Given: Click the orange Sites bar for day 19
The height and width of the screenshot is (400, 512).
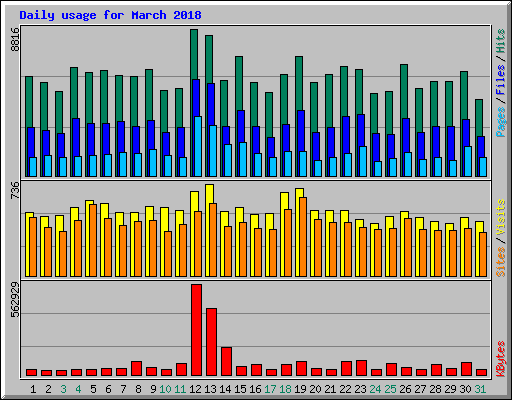Looking at the screenshot, I should click(x=303, y=237).
